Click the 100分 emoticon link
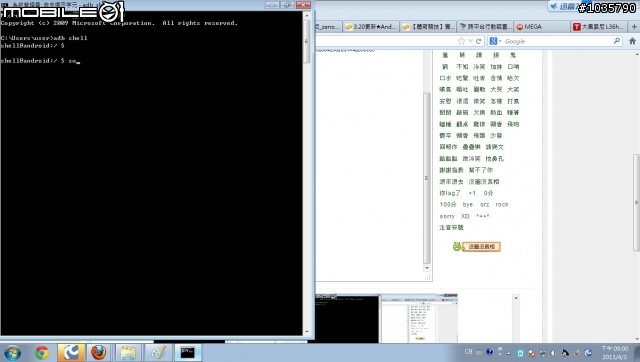 click(x=448, y=204)
